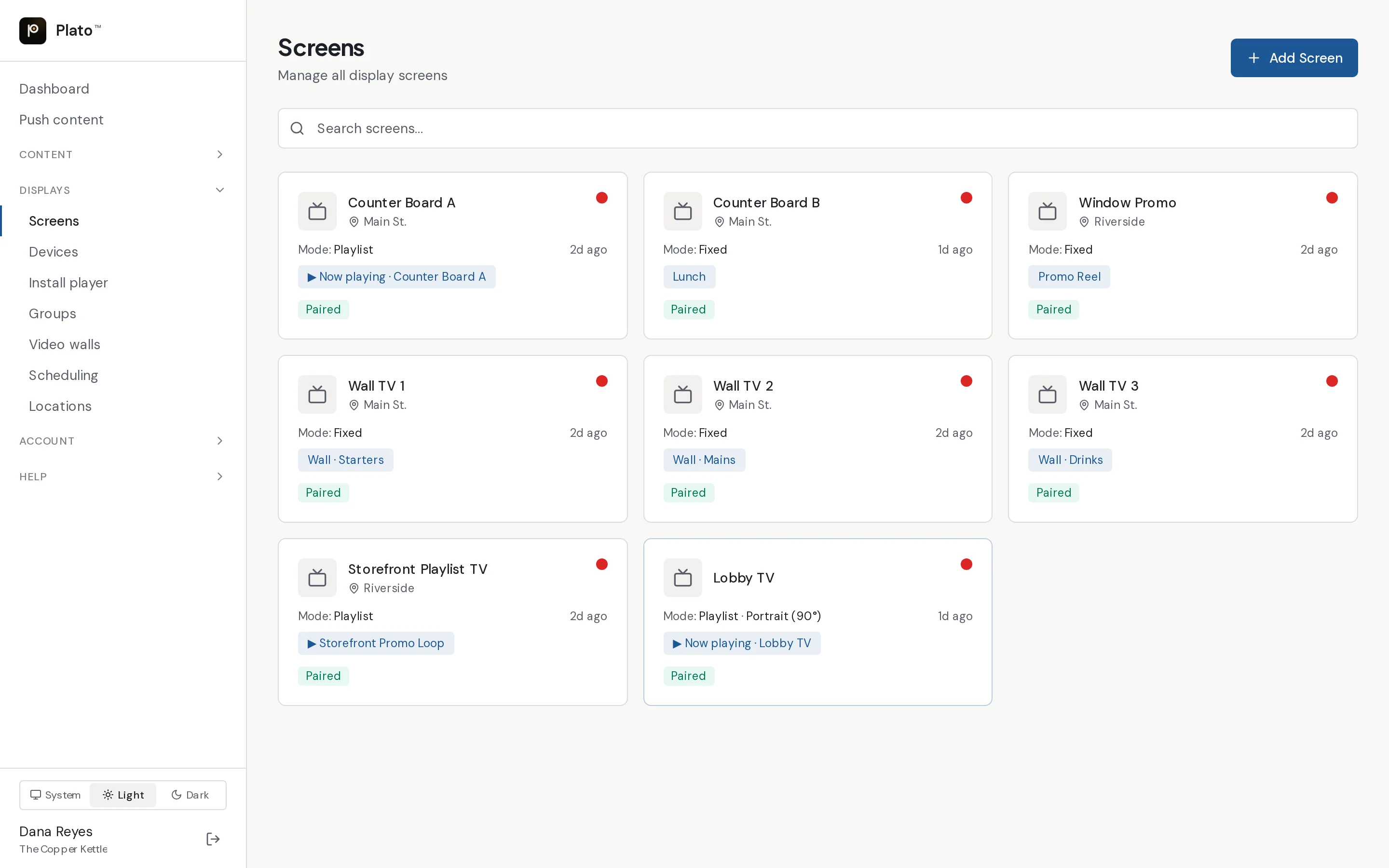
Task: Click the TV icon on Wall TV 3 card
Action: point(1048,394)
